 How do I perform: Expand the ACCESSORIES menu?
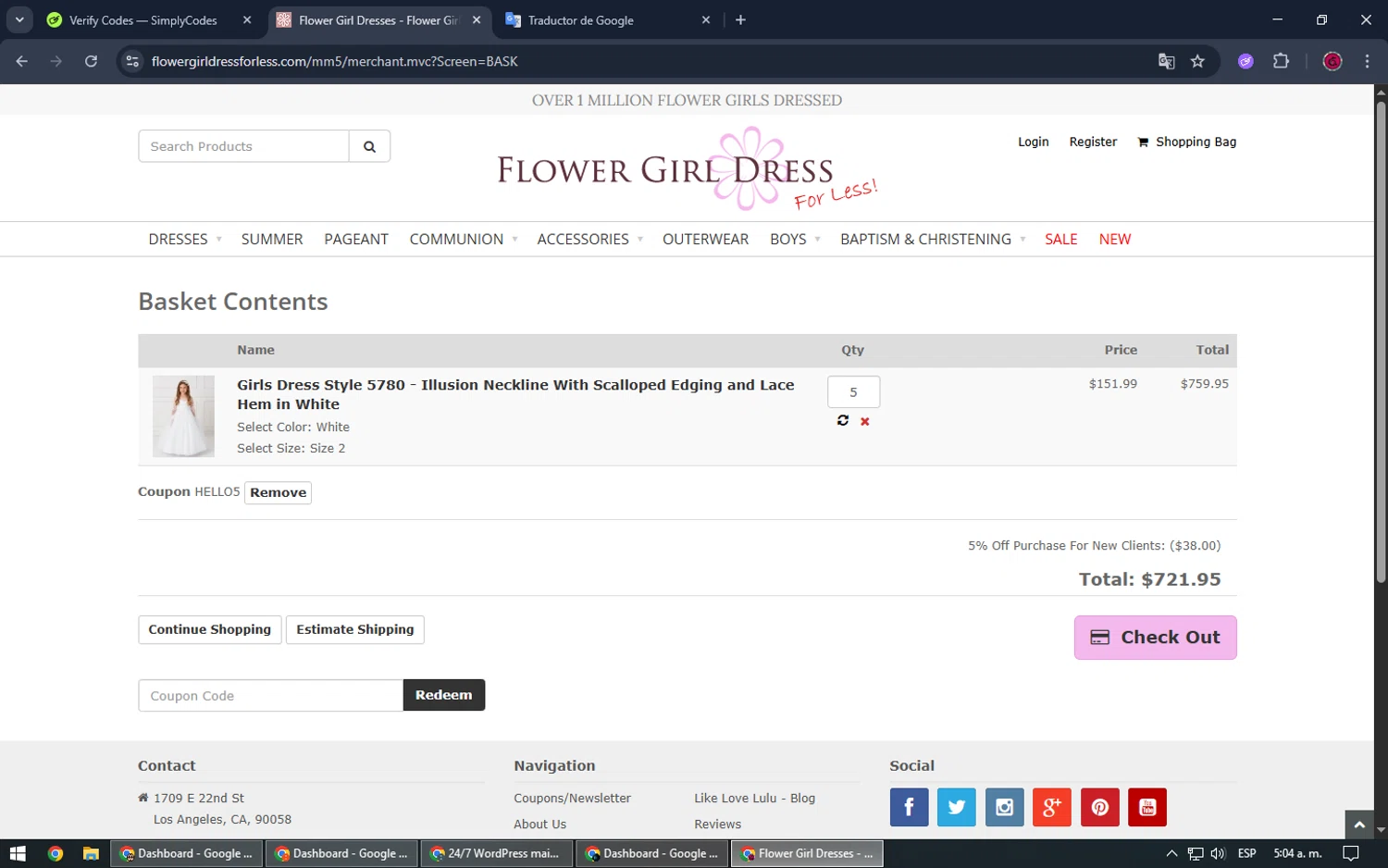(x=590, y=239)
